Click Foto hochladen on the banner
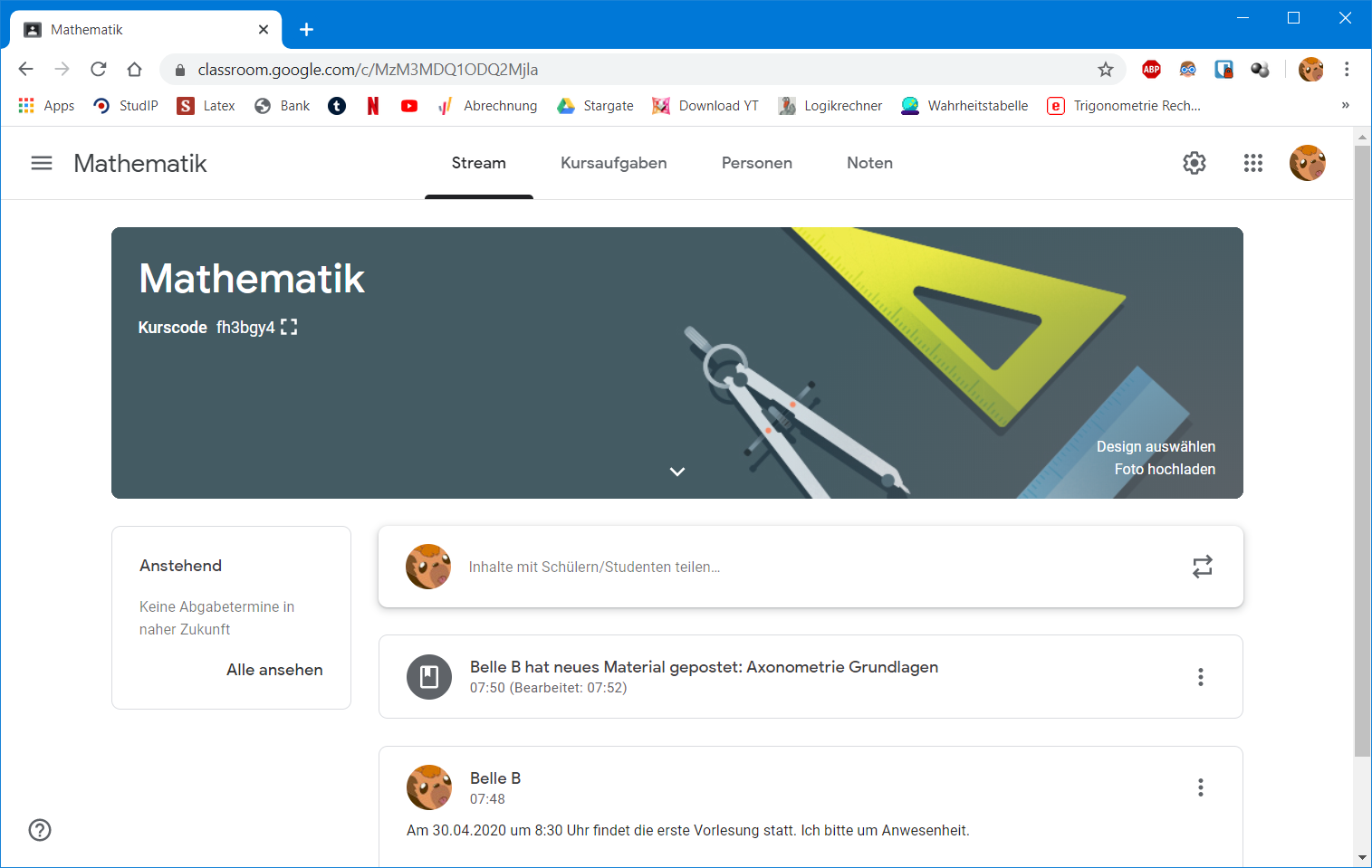Screen dimensions: 1372x868 click(x=1165, y=469)
